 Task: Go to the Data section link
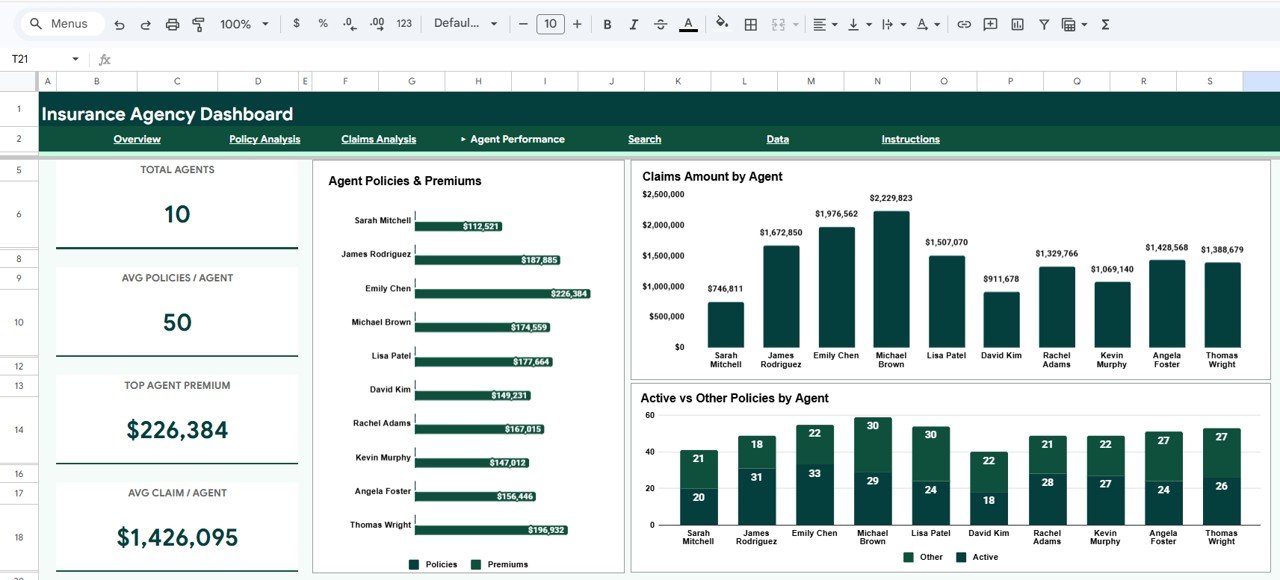click(778, 139)
